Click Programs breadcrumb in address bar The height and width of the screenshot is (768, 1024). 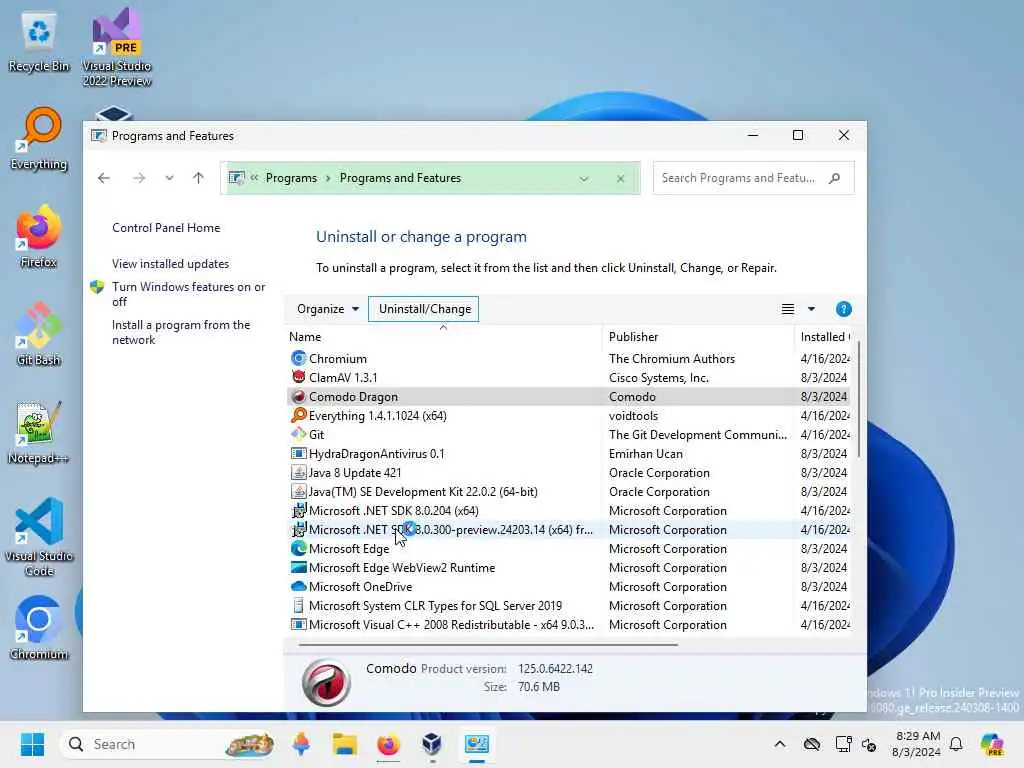click(x=291, y=178)
